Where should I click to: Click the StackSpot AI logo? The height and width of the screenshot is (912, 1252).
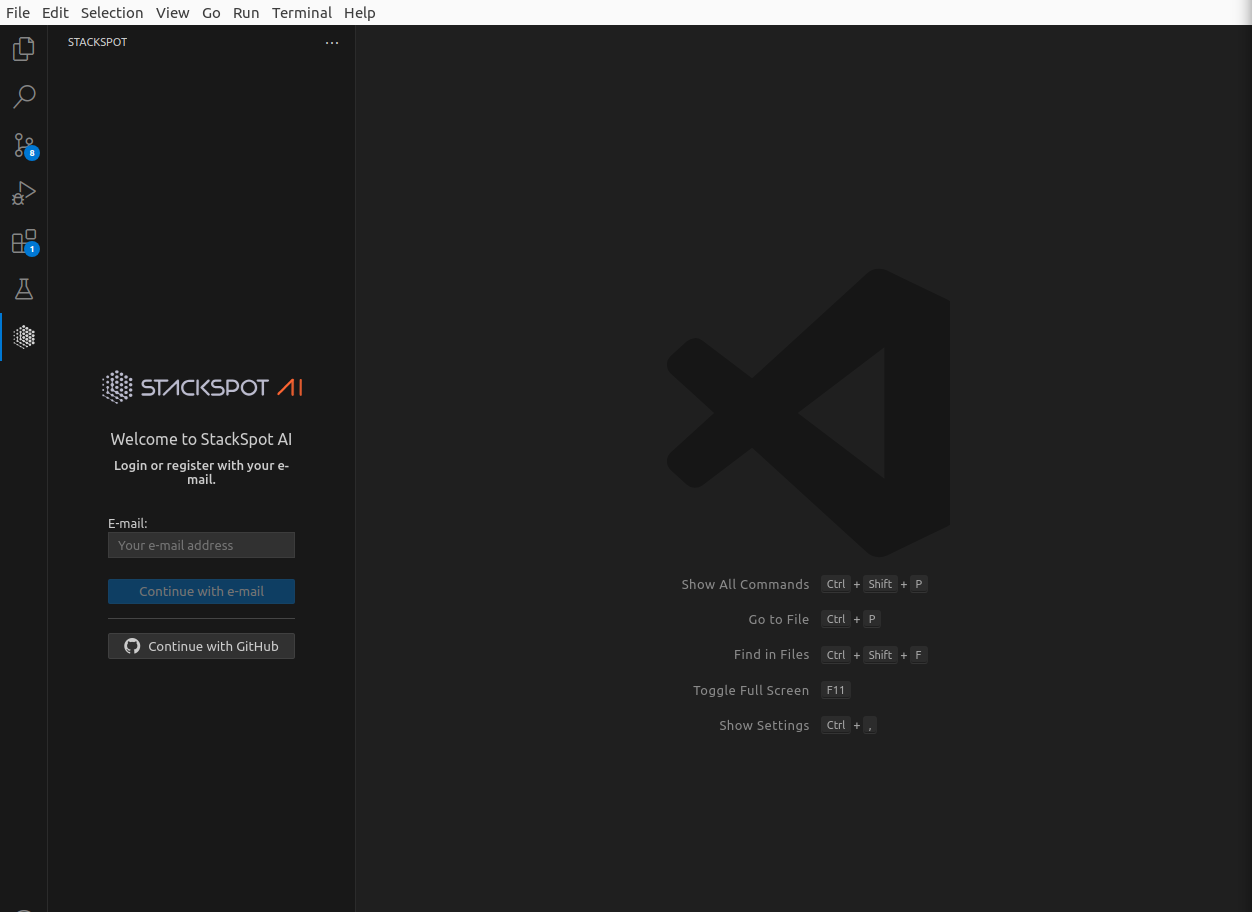pos(202,387)
